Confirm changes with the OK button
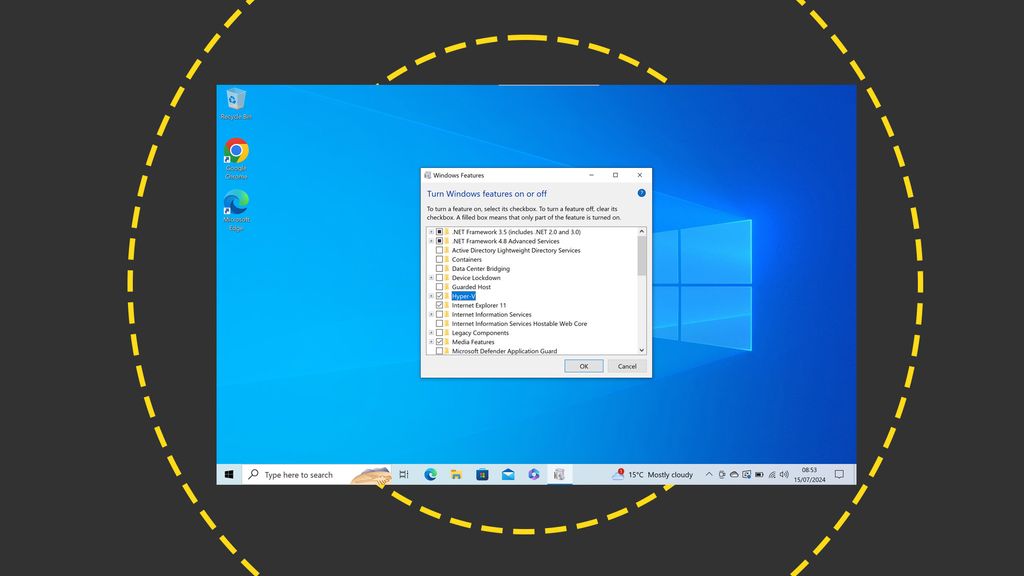 tap(584, 366)
